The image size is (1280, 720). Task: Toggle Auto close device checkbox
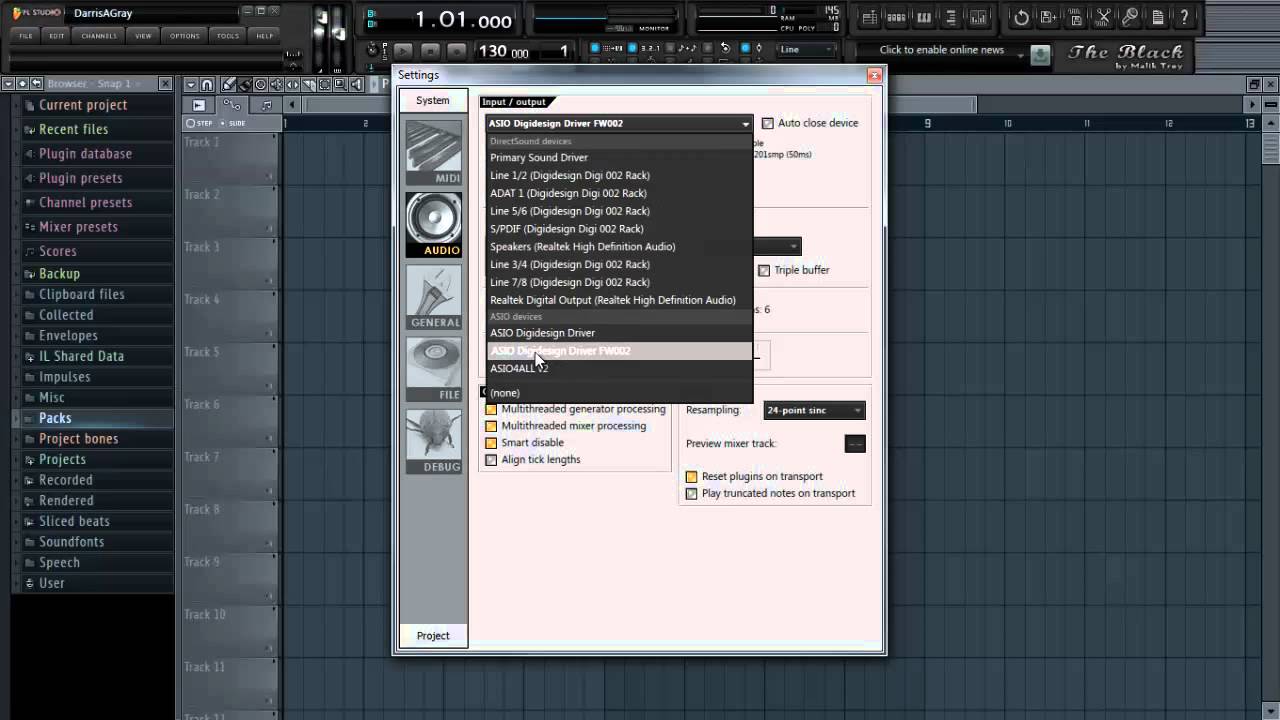pyautogui.click(x=768, y=123)
